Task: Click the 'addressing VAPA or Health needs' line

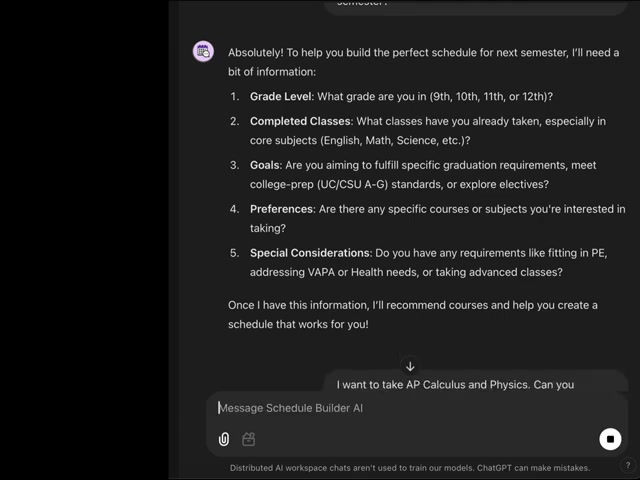Action: pos(406,272)
